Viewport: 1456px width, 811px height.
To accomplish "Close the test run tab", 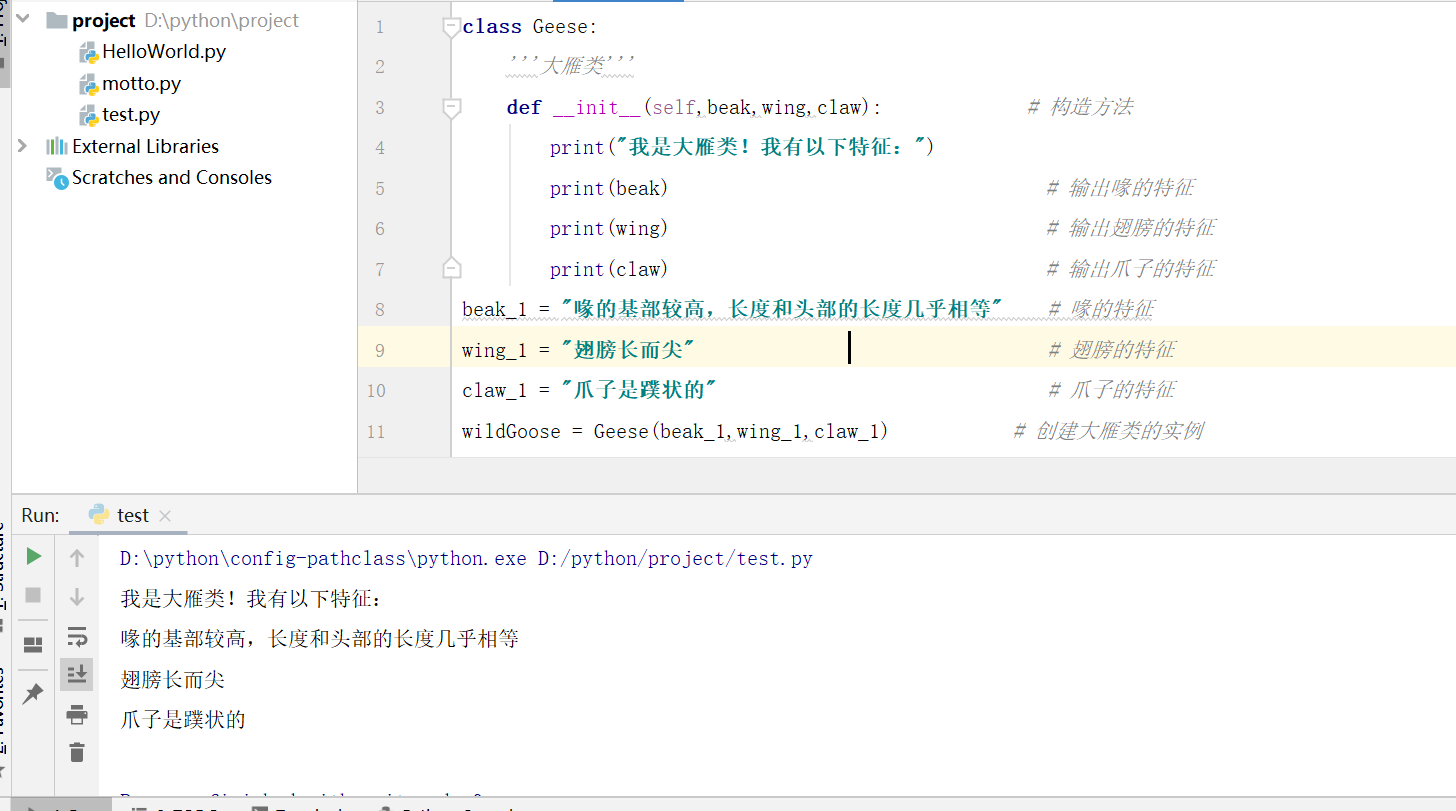I will [165, 516].
